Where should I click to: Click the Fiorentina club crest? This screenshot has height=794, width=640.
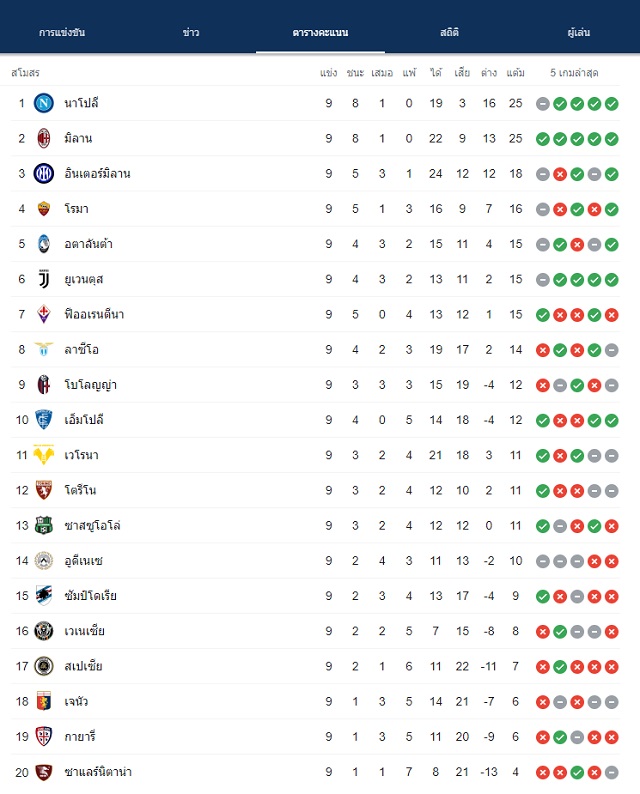pos(44,314)
